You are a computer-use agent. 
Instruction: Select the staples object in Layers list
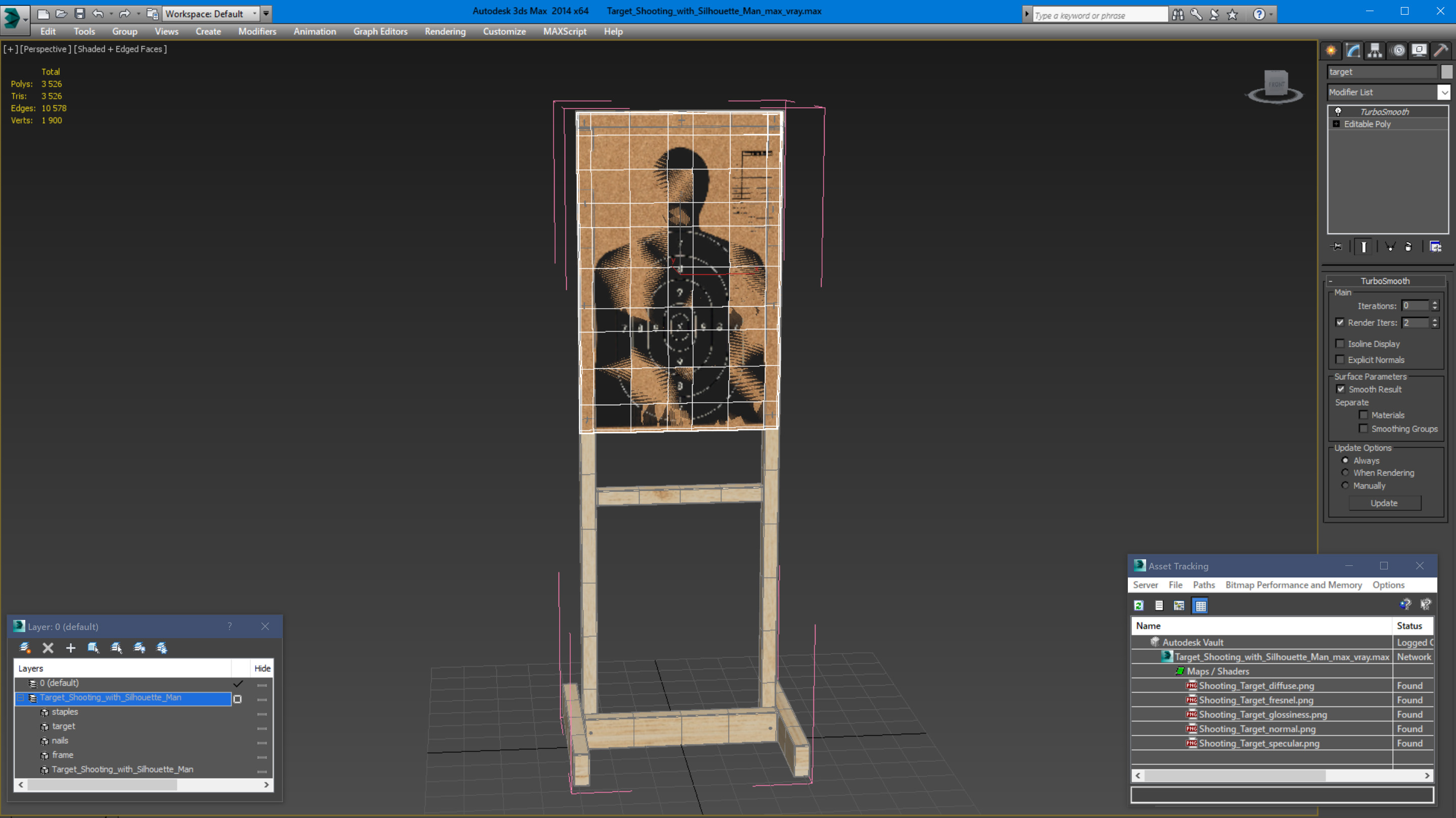(x=65, y=712)
